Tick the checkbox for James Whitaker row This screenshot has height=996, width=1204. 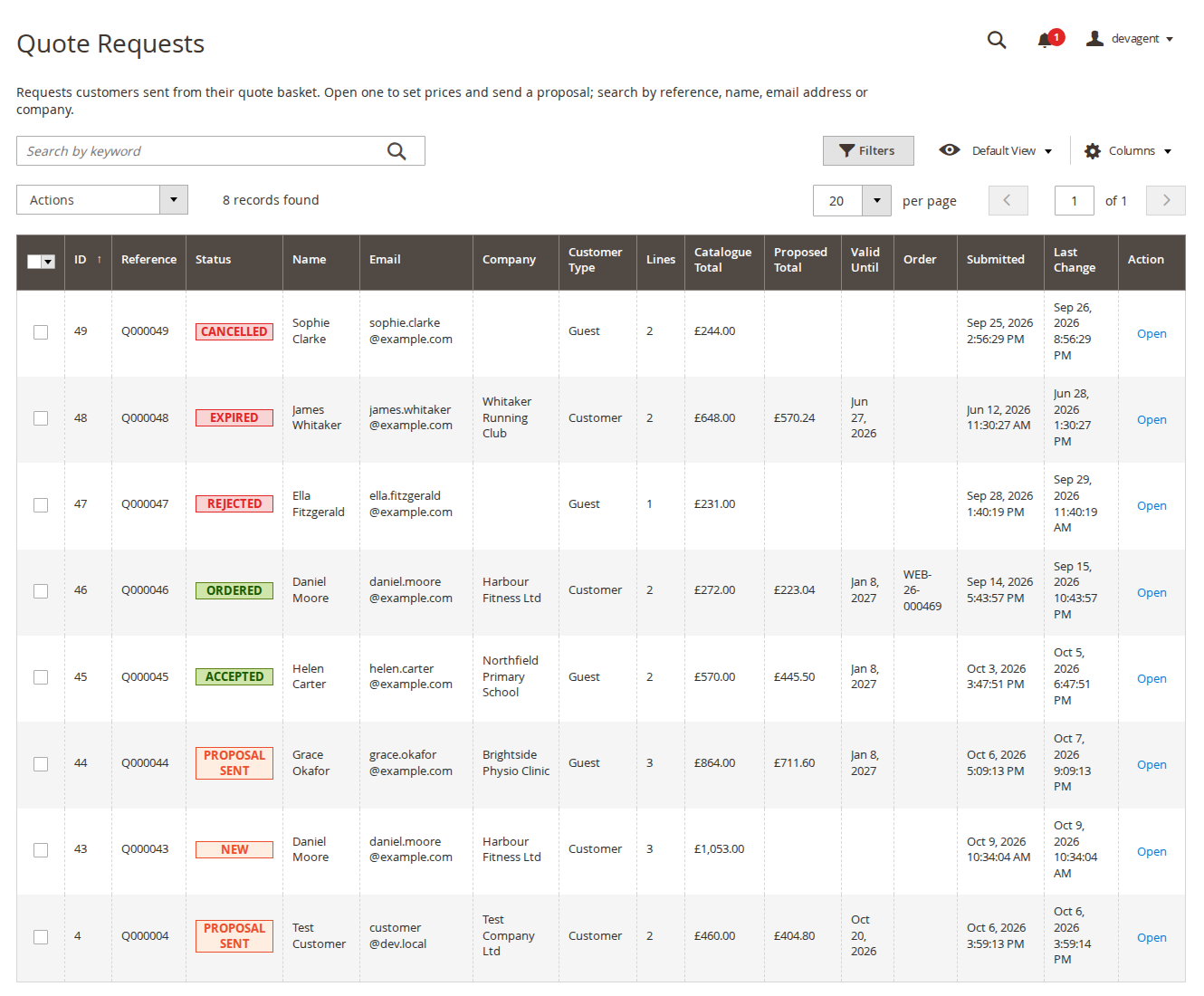click(41, 418)
